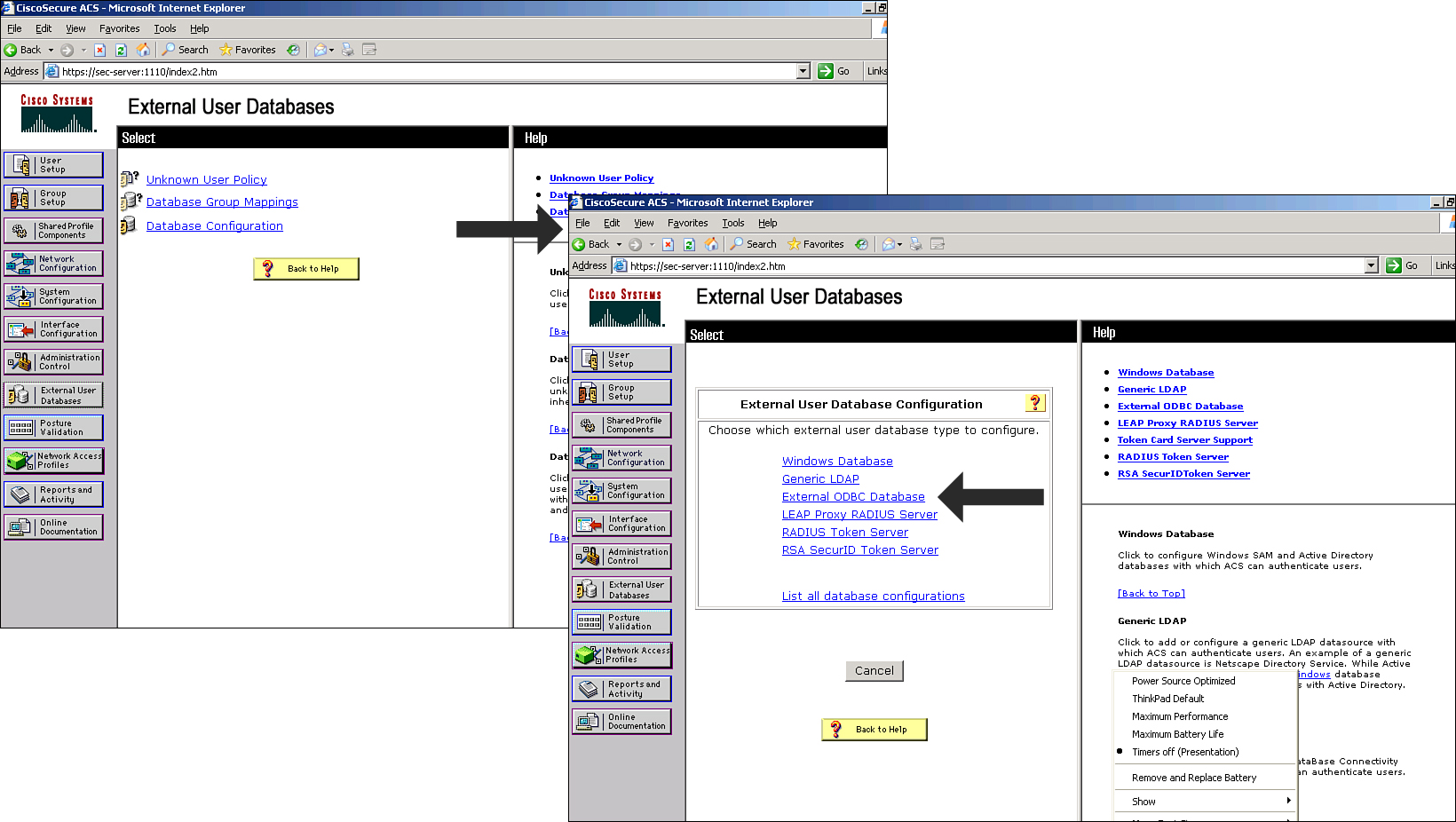Open Posture Validation in front window sidebar

(621, 622)
